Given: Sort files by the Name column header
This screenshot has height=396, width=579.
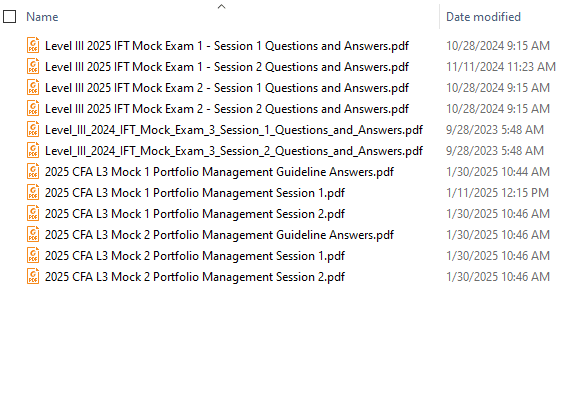Looking at the screenshot, I should click(x=42, y=17).
